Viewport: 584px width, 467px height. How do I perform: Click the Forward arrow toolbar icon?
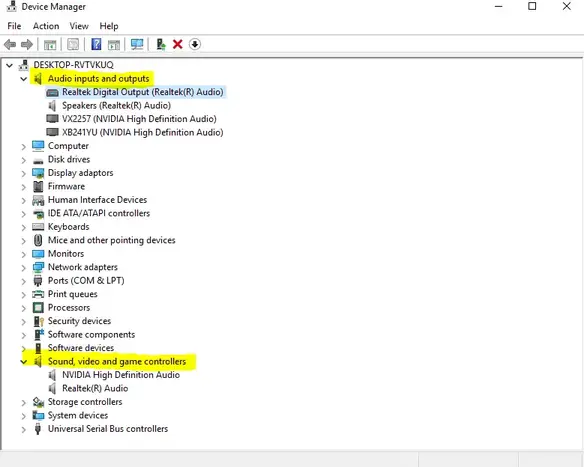point(27,45)
